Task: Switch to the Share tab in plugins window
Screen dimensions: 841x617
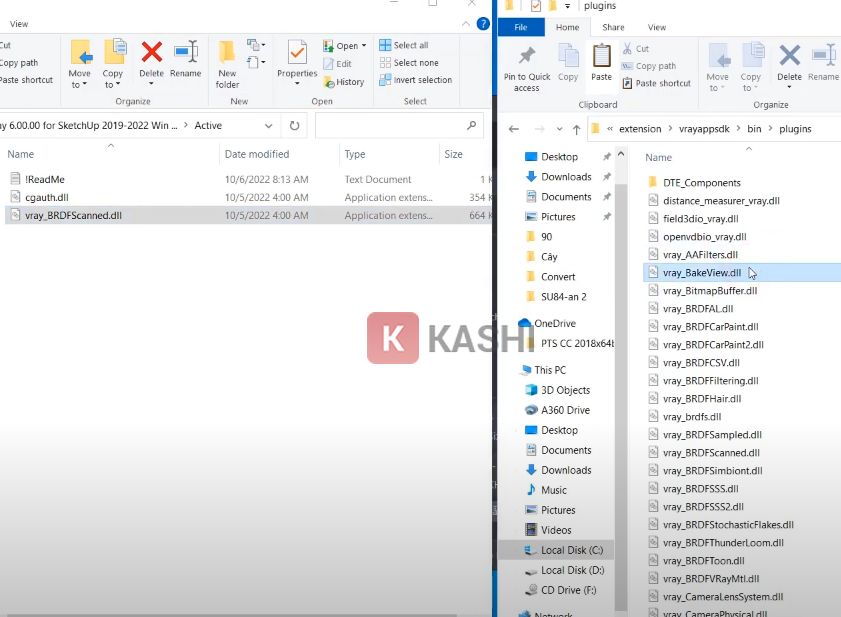Action: point(613,27)
